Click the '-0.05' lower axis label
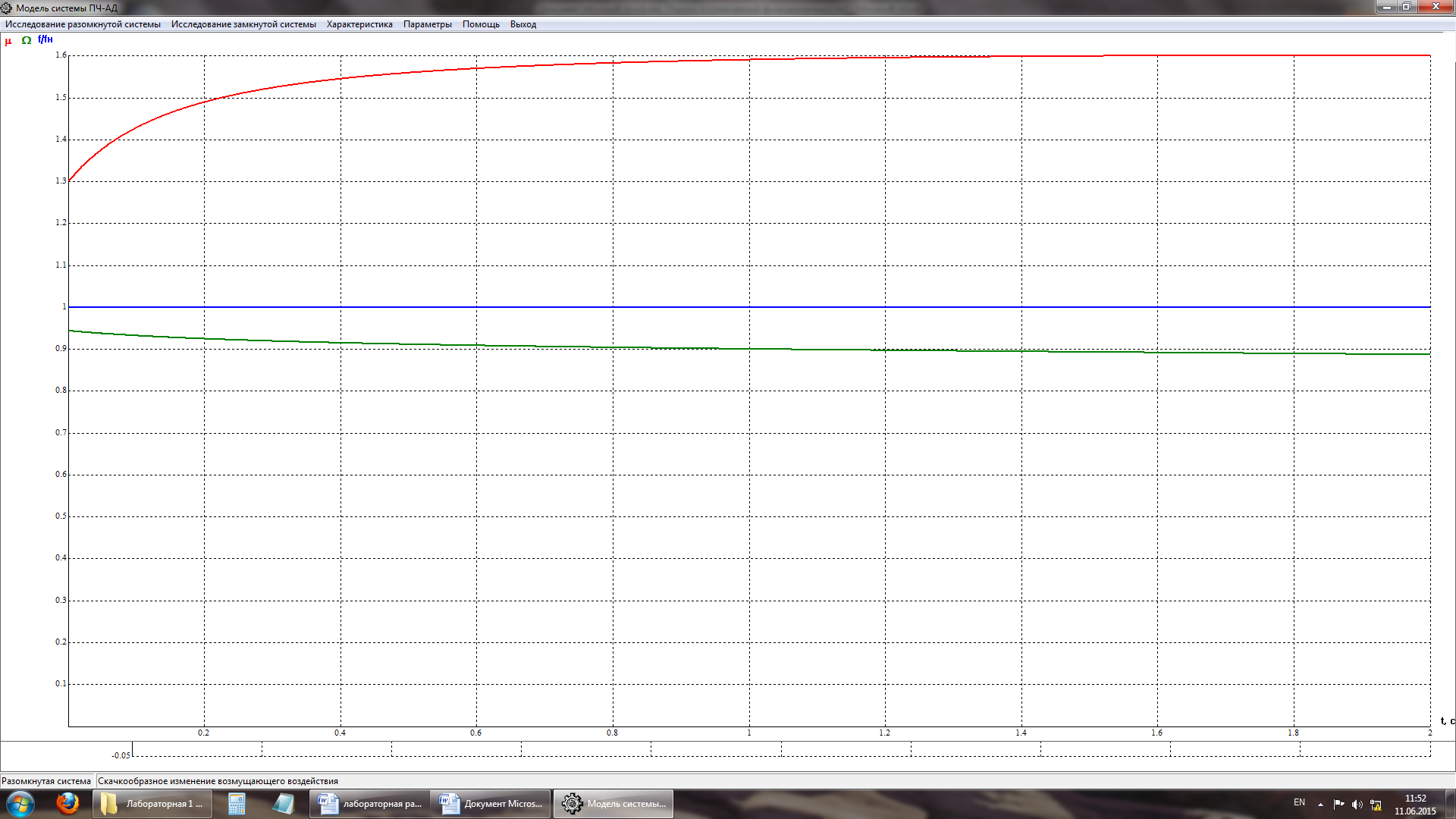This screenshot has height=819, width=1456. point(121,756)
